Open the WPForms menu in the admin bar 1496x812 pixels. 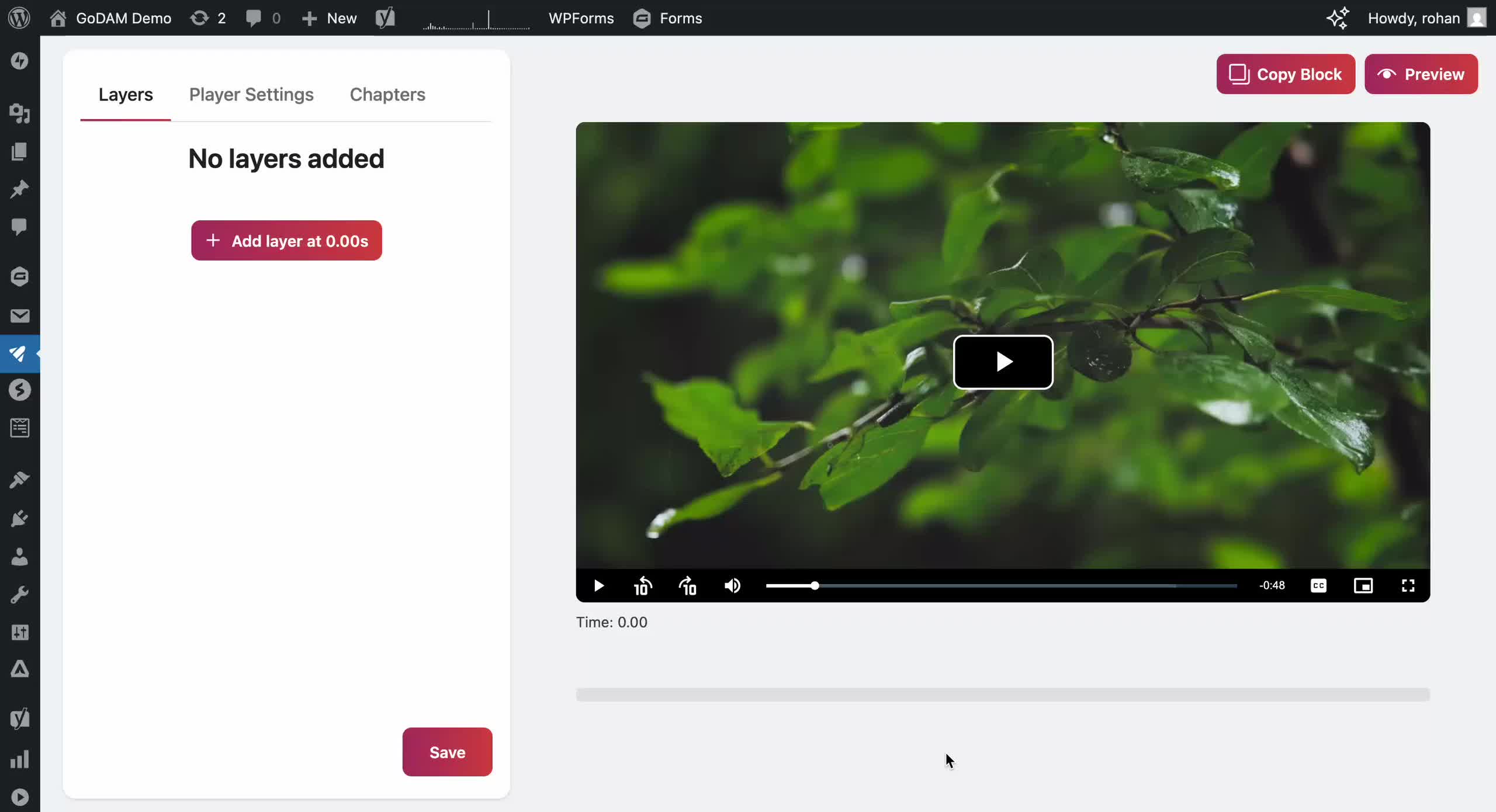(581, 18)
